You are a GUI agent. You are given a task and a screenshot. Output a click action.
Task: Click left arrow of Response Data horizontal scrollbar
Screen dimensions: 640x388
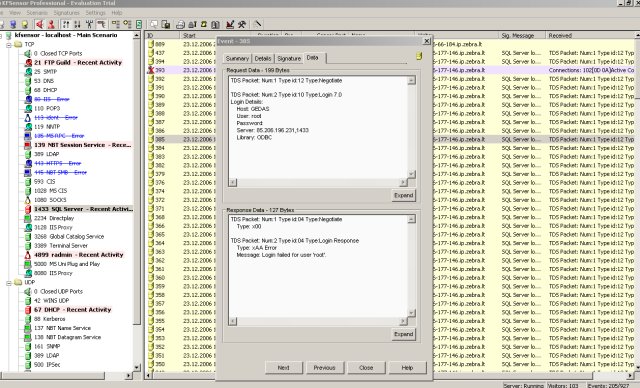tap(233, 321)
